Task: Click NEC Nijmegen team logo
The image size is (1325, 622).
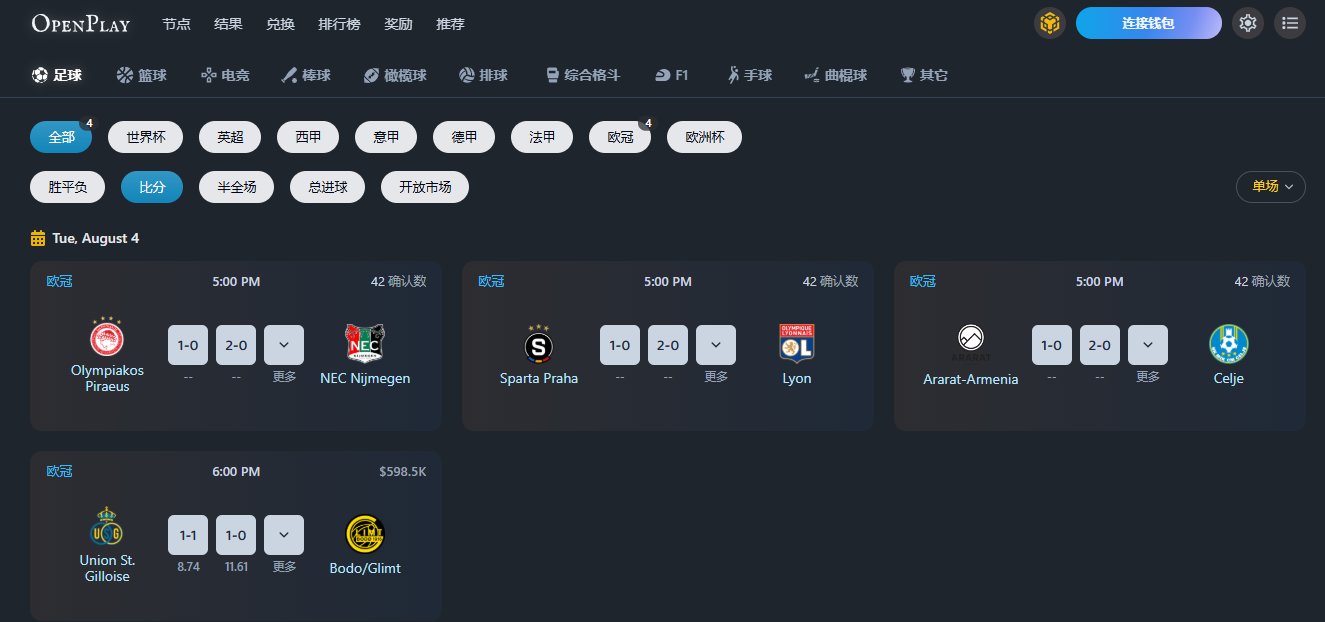Action: (x=365, y=342)
